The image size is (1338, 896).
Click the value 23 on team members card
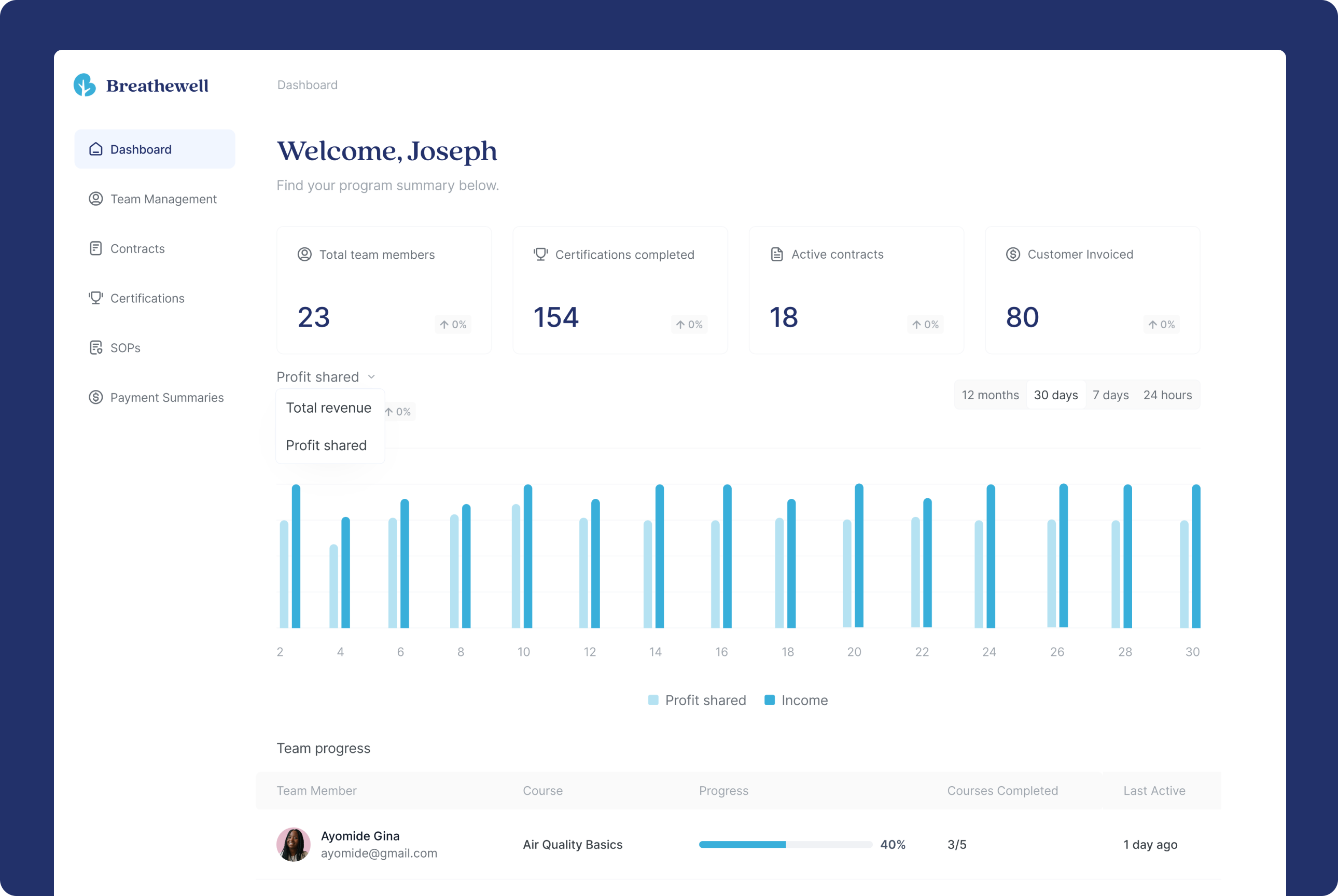point(313,317)
